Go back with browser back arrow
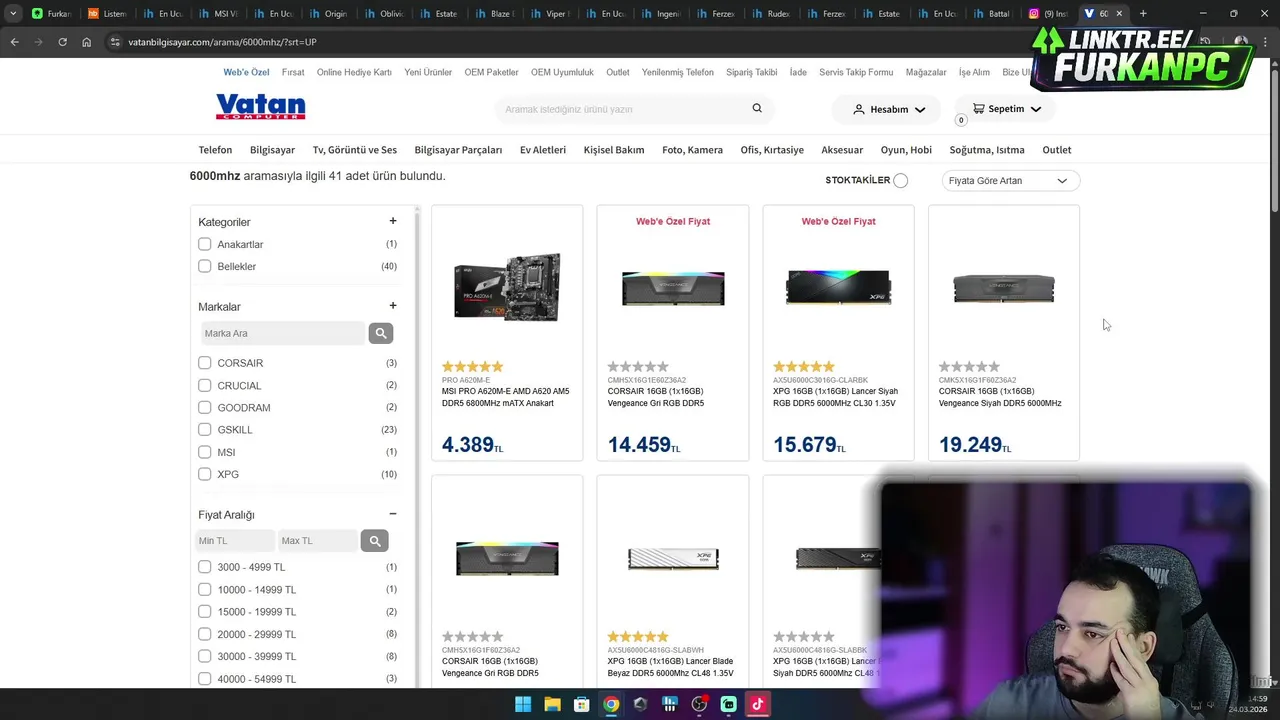 pos(14,42)
